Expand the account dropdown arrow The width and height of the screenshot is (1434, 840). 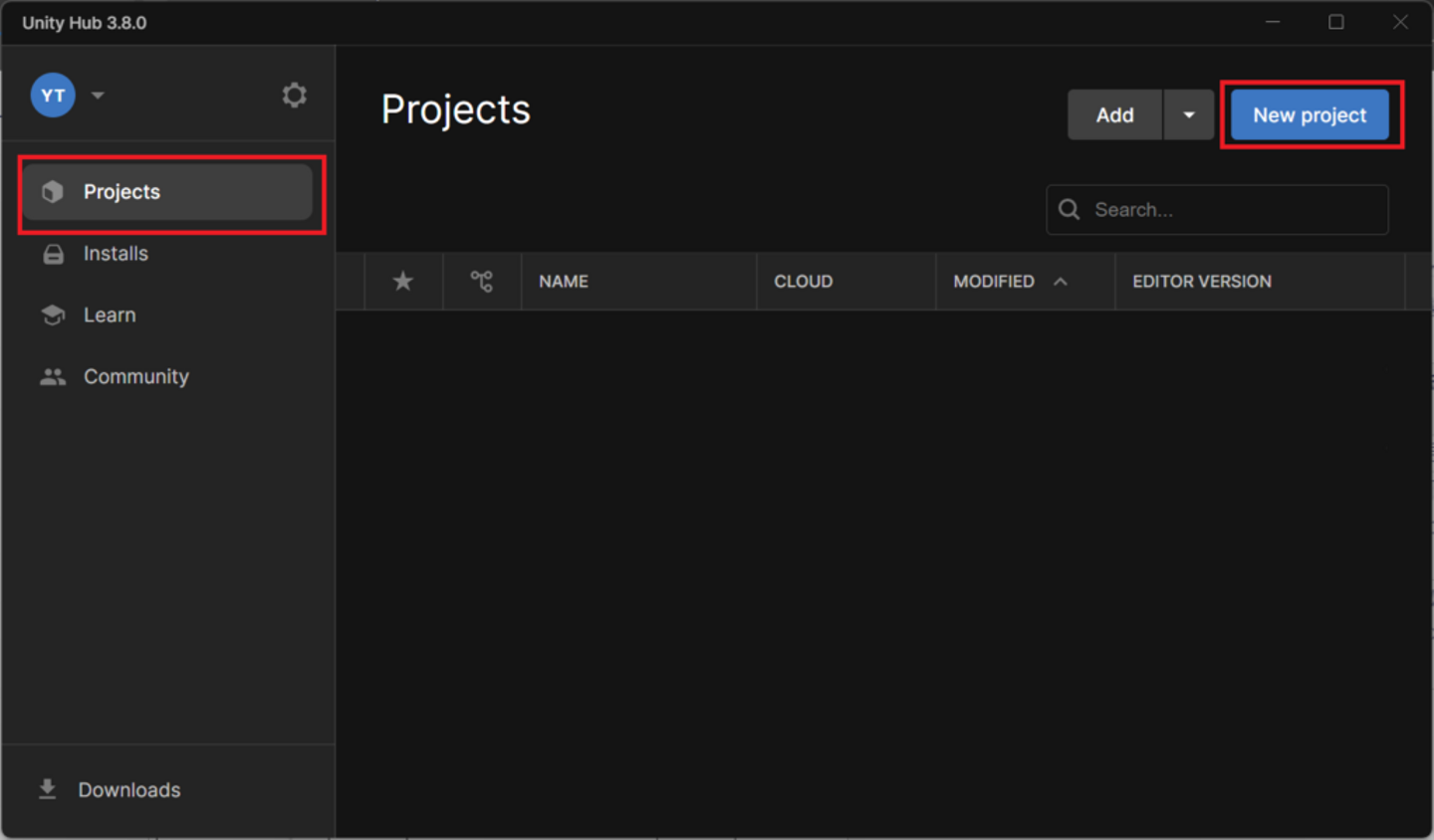point(98,96)
